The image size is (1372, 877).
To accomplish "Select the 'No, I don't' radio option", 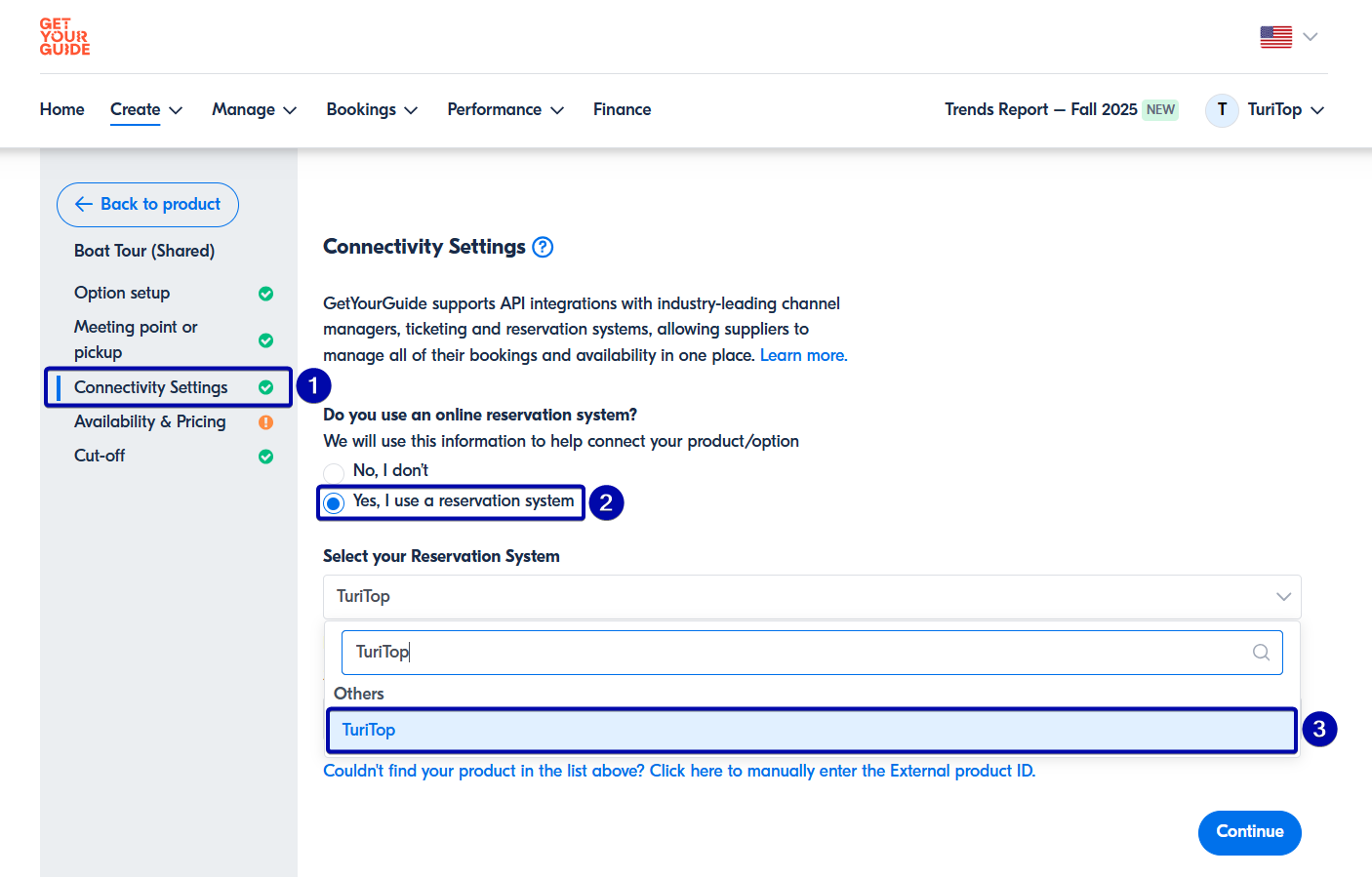I will click(335, 472).
